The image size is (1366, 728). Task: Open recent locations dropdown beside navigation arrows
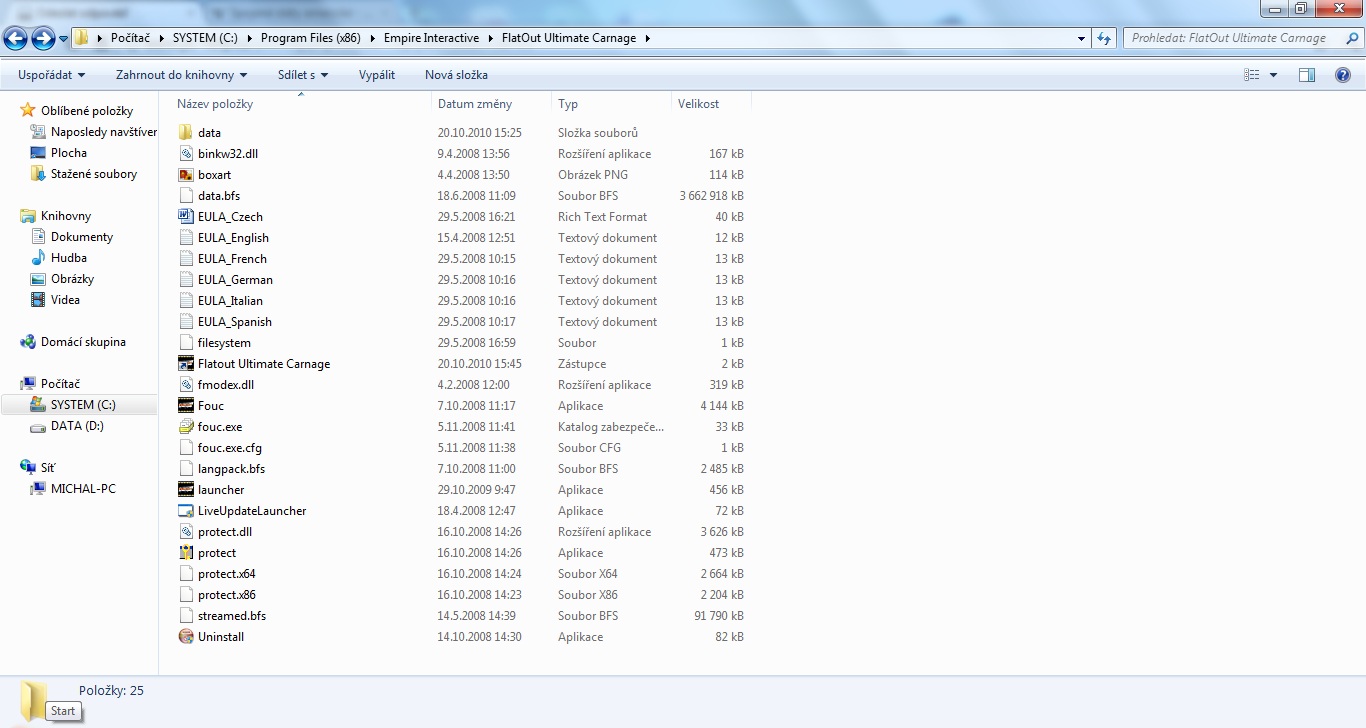click(64, 39)
